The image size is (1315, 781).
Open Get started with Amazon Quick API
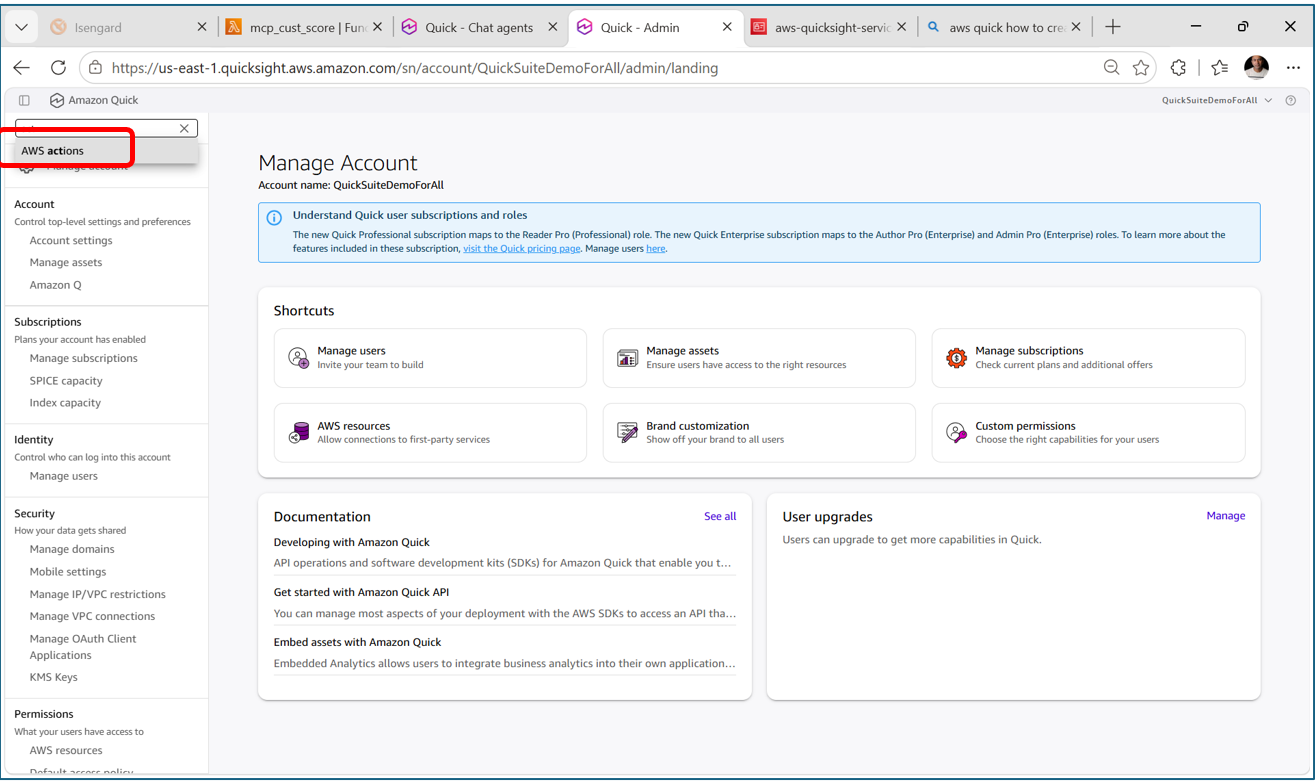(361, 592)
